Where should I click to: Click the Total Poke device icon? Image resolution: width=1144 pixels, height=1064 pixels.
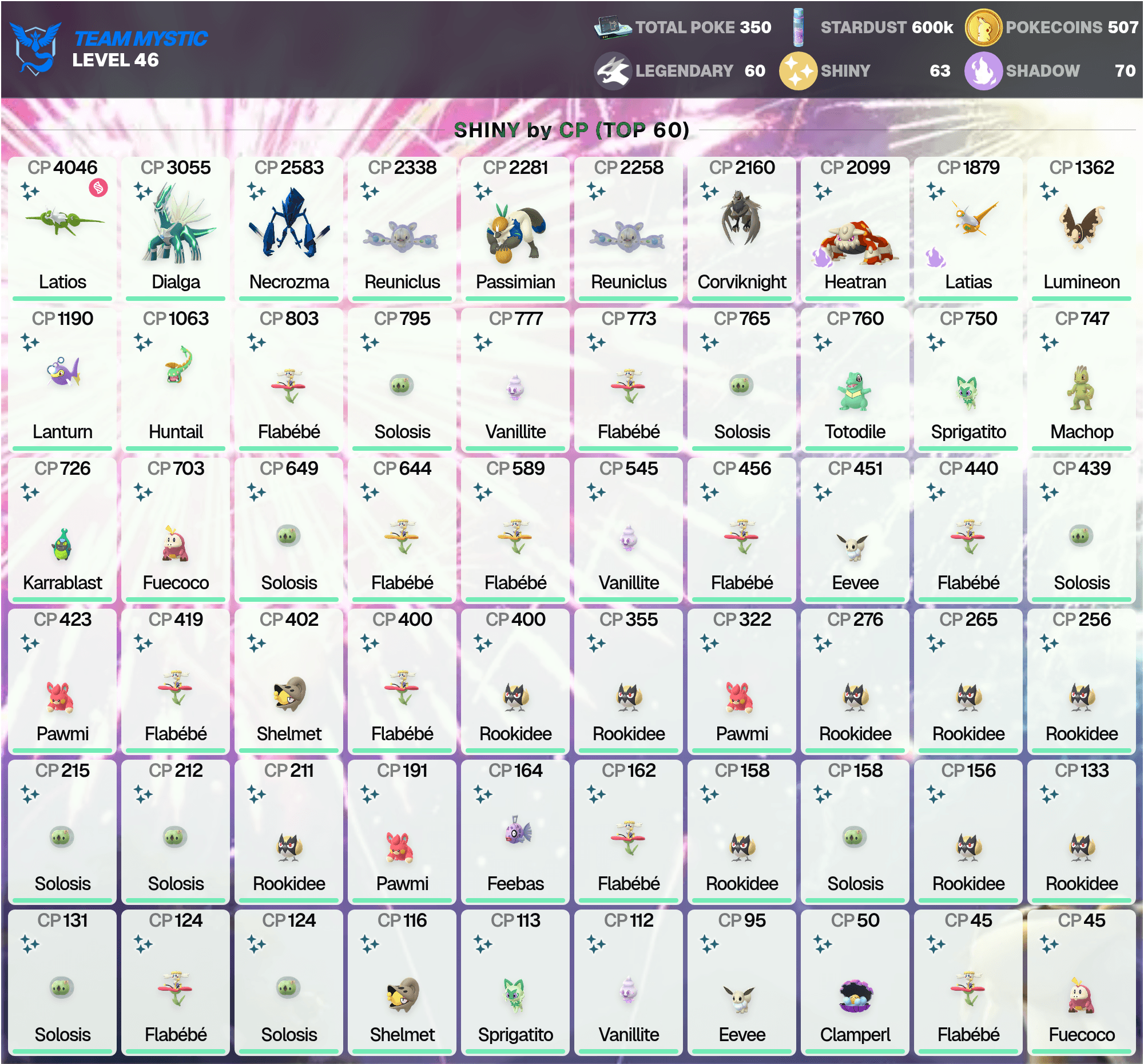coord(612,26)
